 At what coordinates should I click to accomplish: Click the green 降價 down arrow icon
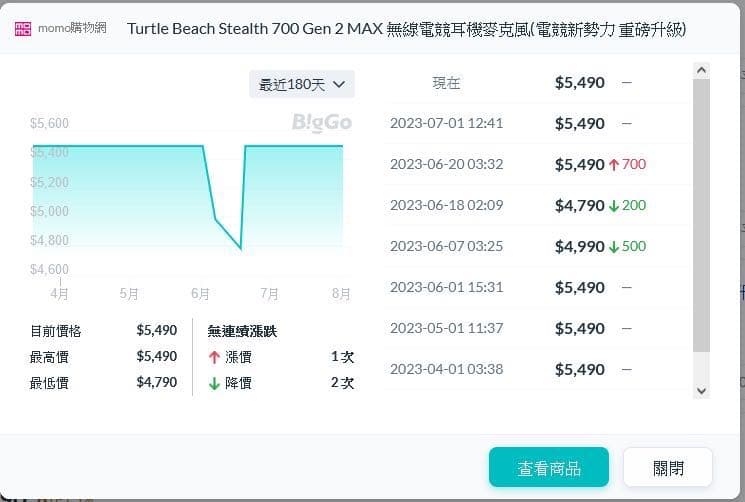point(214,383)
